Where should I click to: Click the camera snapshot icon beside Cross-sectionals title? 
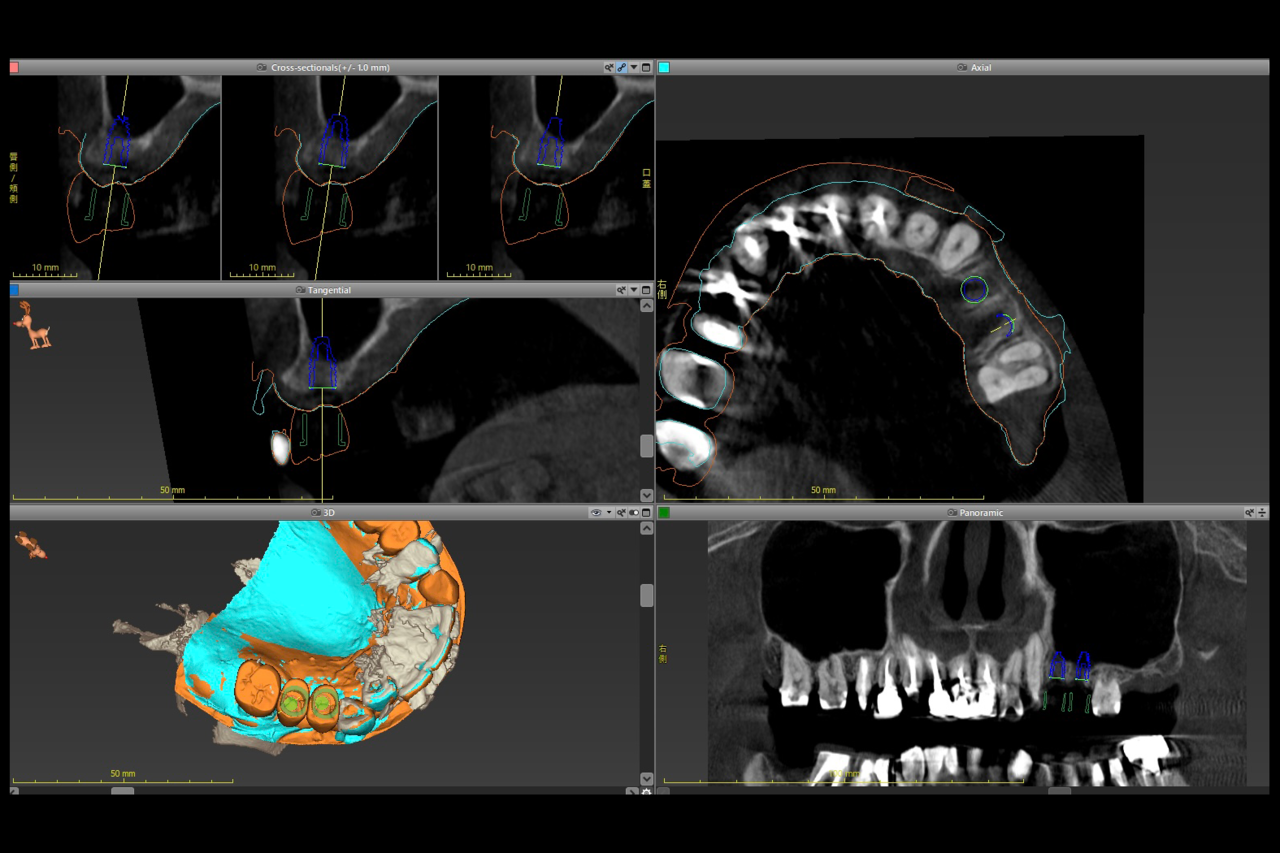pos(262,68)
